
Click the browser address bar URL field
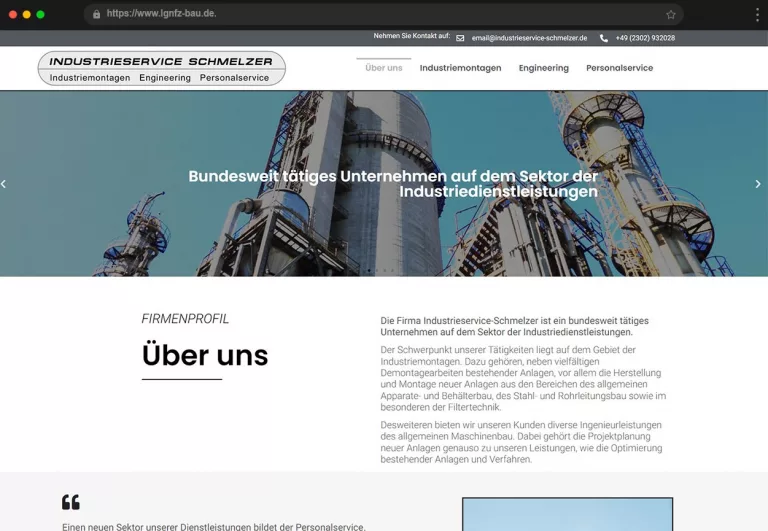380,14
